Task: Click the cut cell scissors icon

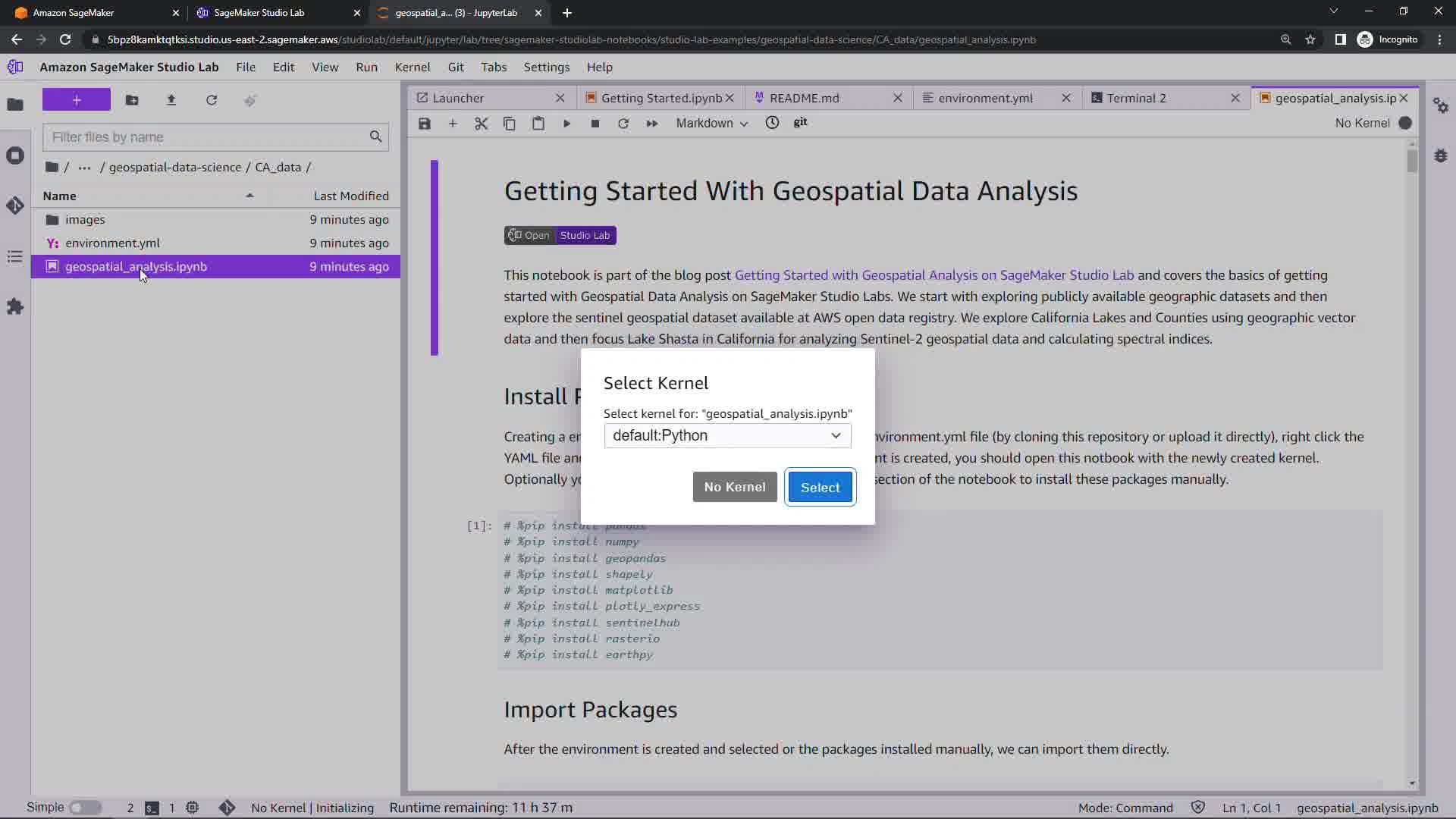Action: click(481, 124)
